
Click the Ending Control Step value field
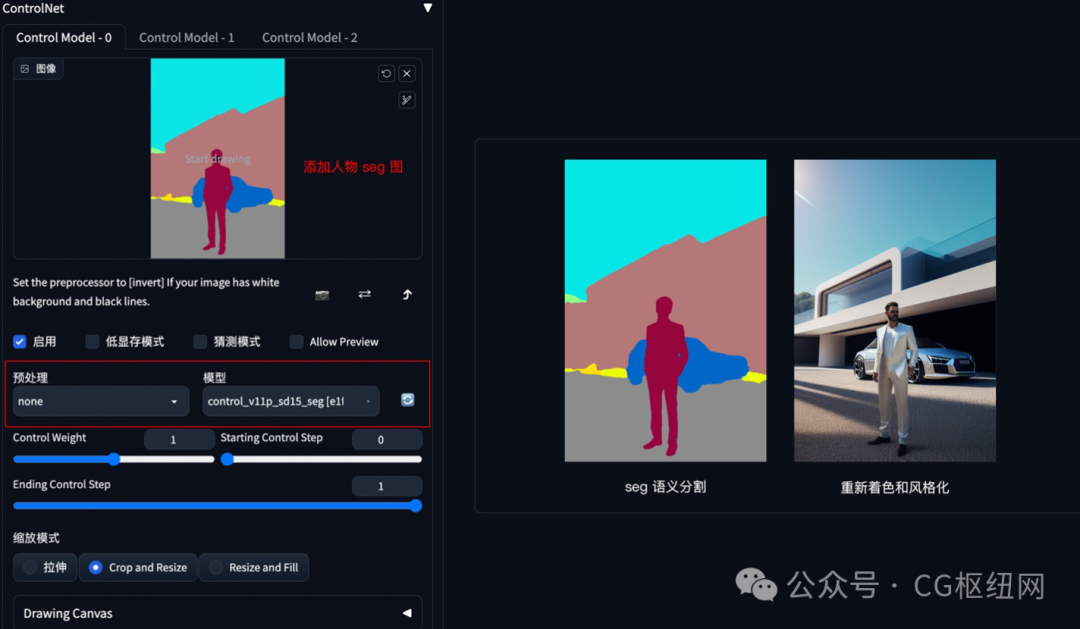tap(386, 486)
